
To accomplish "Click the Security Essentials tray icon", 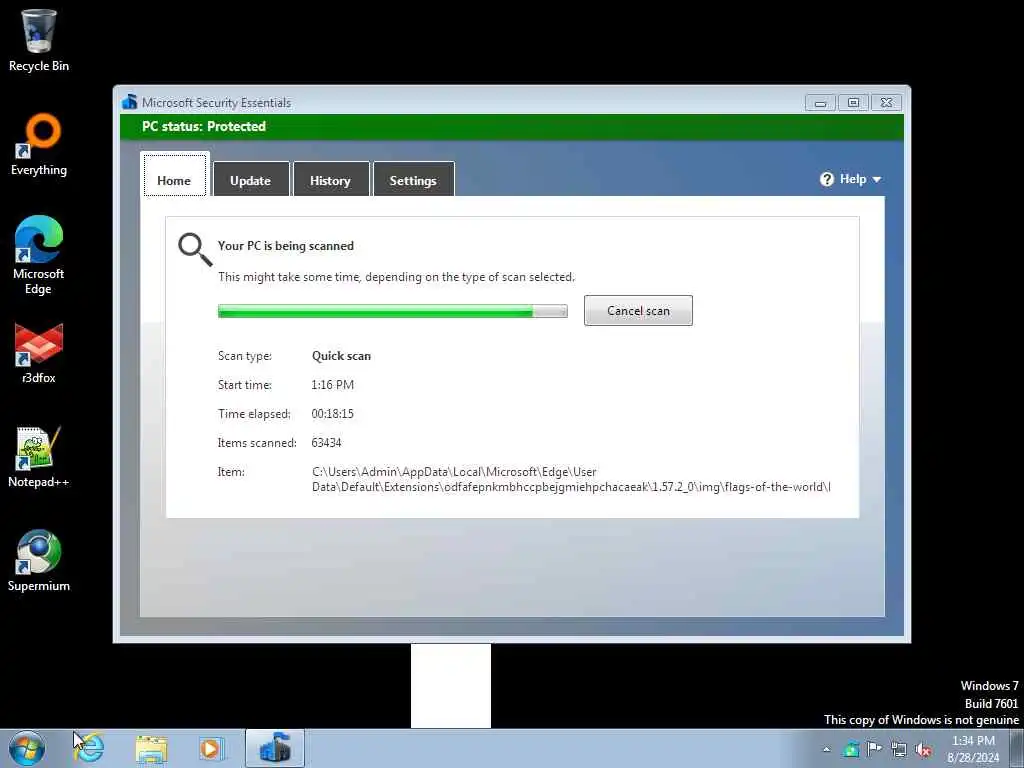I will (851, 749).
